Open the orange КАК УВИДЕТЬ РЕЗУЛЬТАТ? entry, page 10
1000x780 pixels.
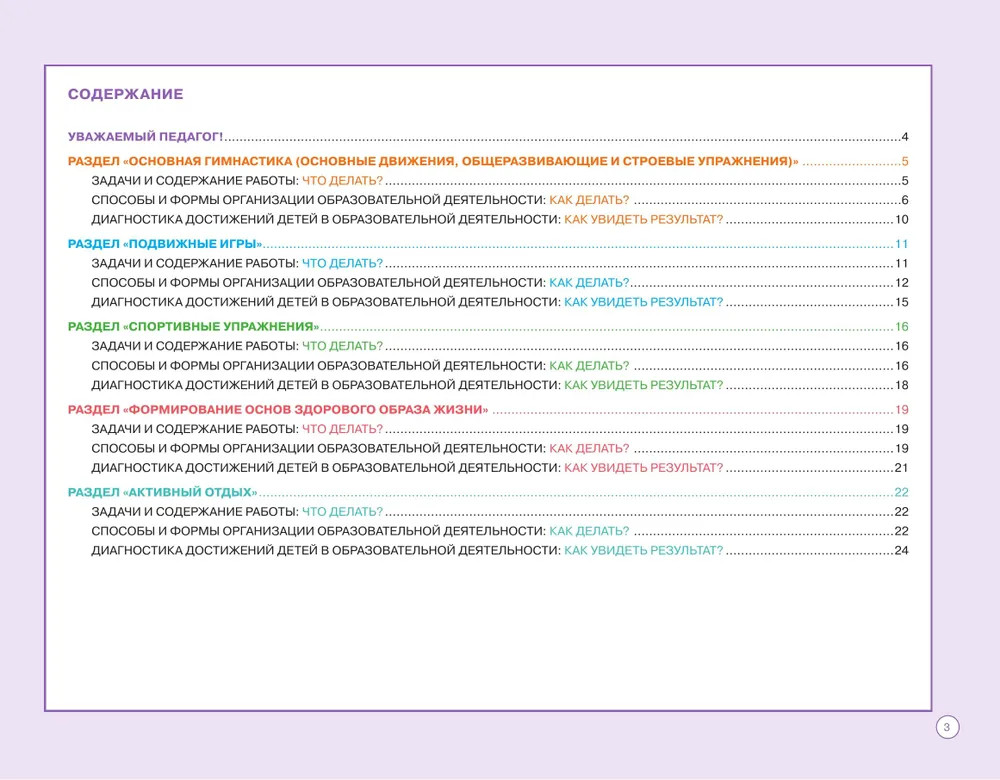(500, 219)
